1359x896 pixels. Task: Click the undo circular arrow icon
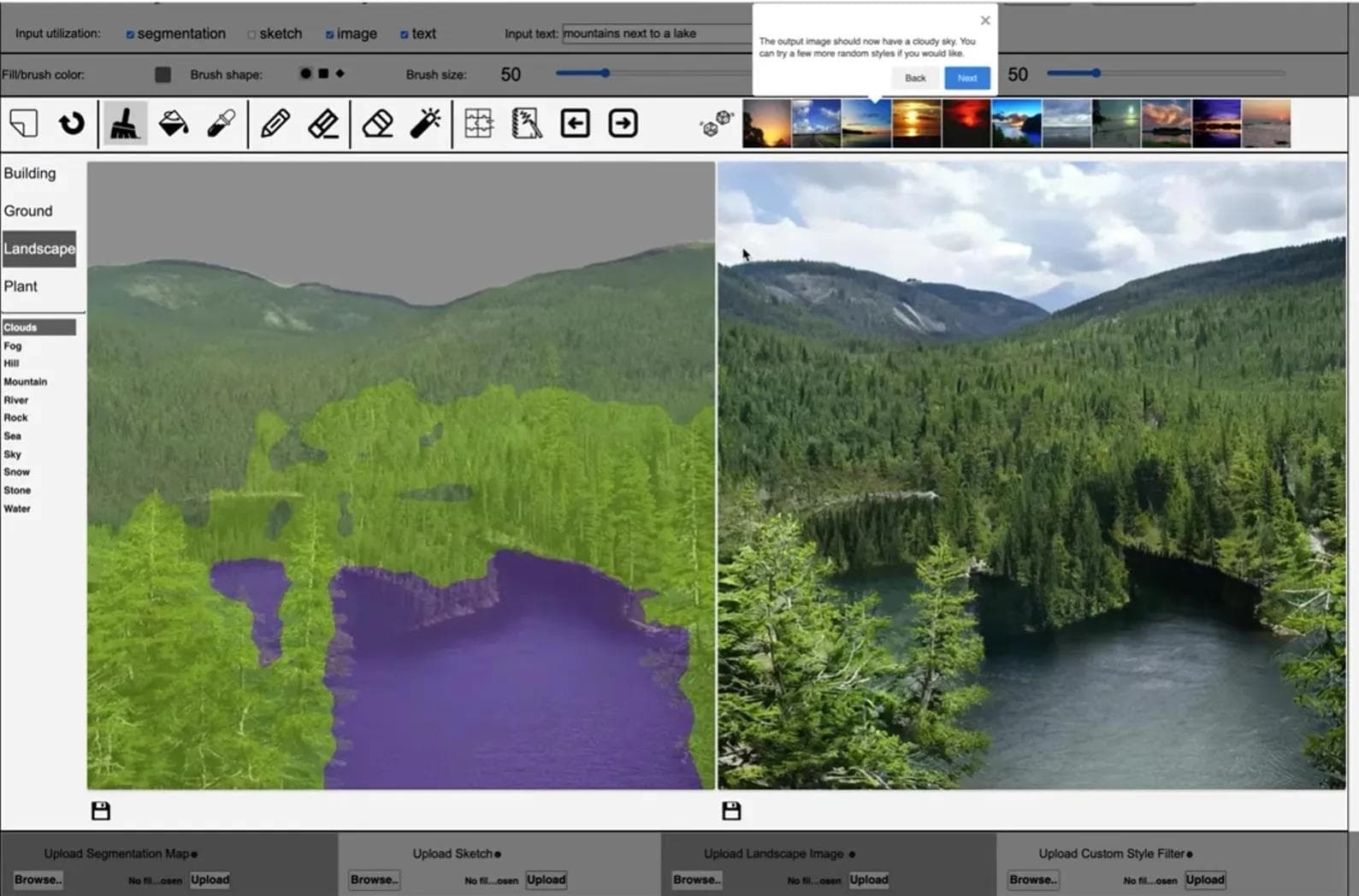(x=72, y=123)
